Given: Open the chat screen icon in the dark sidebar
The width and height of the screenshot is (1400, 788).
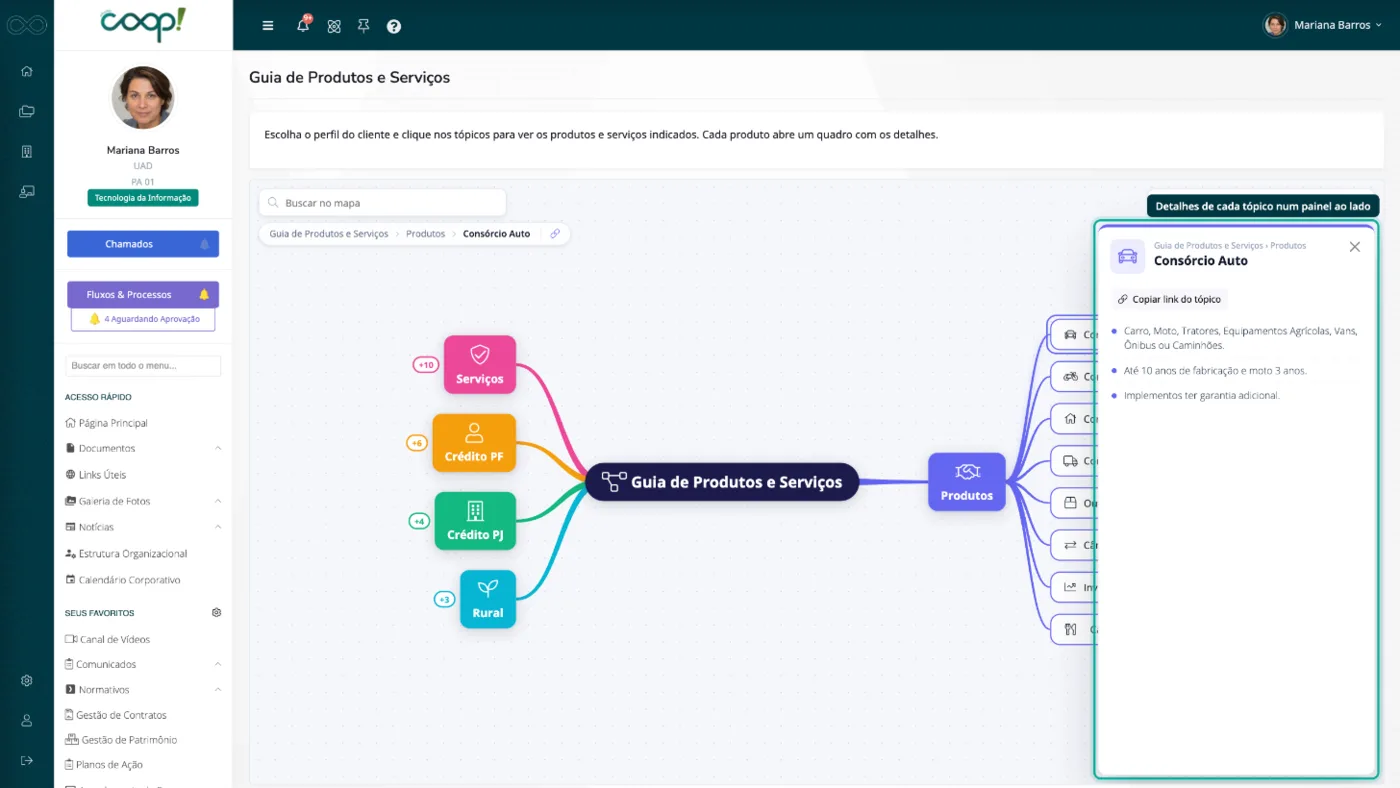Looking at the screenshot, I should tap(27, 191).
